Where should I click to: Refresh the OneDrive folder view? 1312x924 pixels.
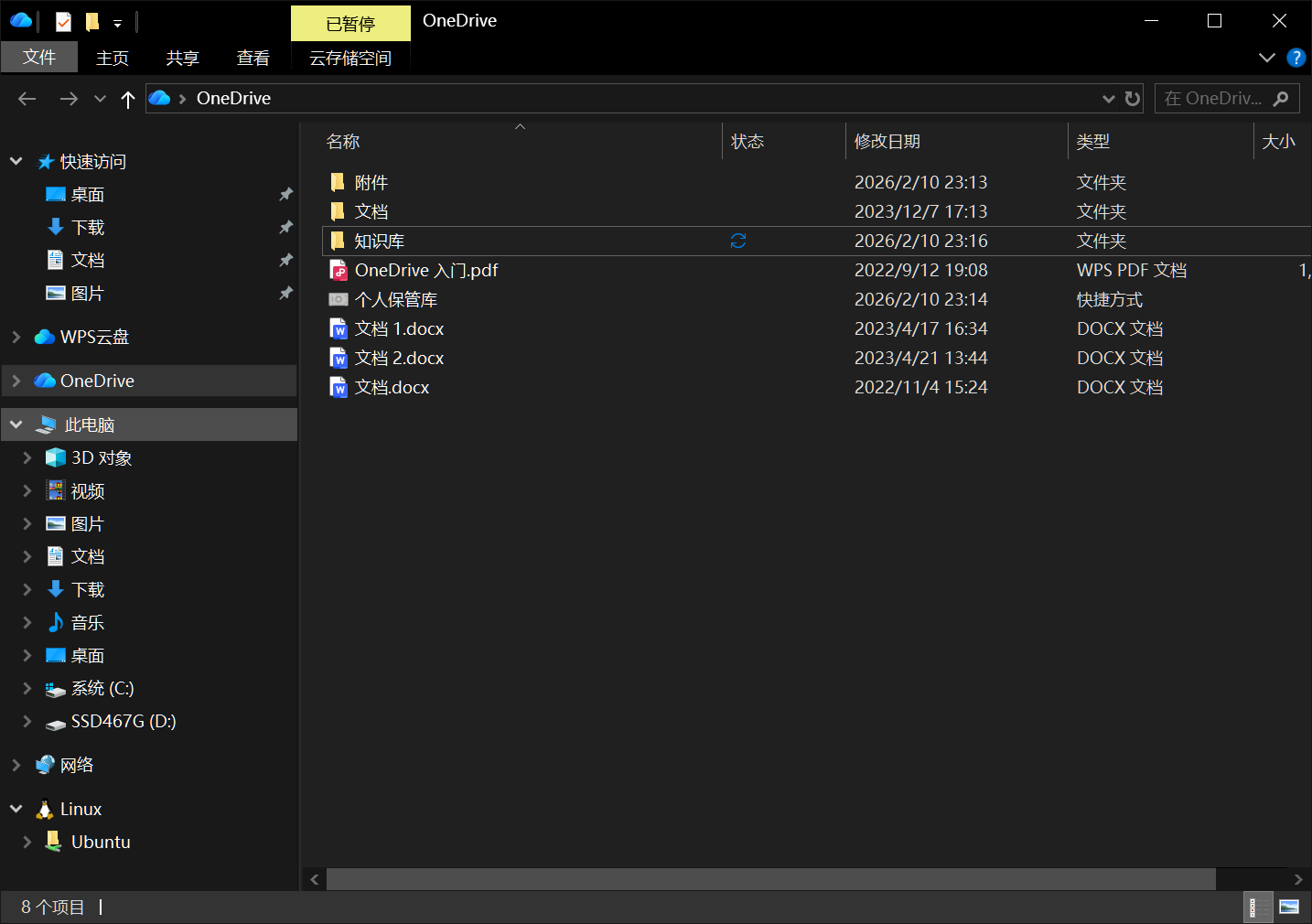tap(1133, 99)
